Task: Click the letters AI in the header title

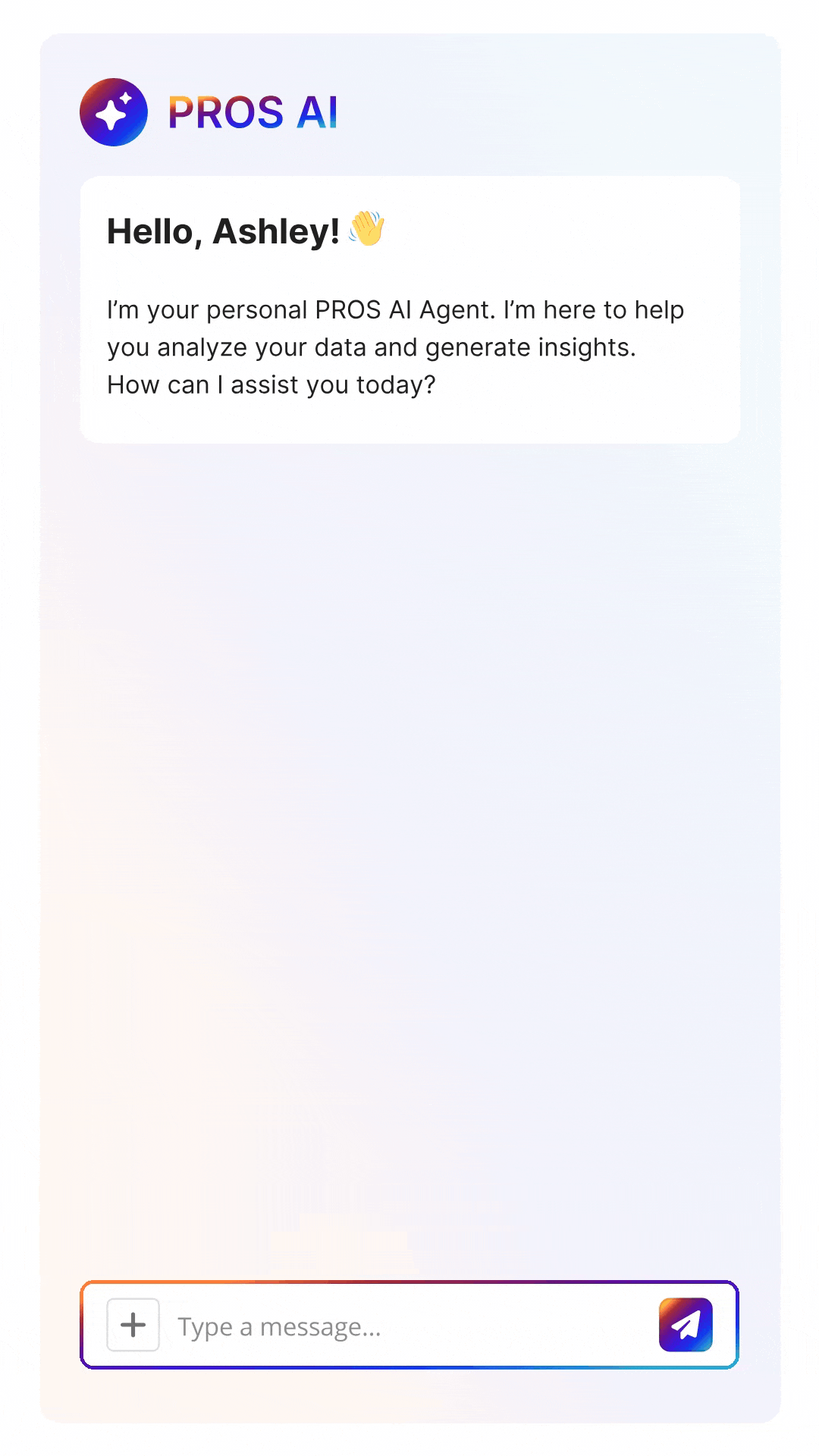Action: tap(317, 113)
